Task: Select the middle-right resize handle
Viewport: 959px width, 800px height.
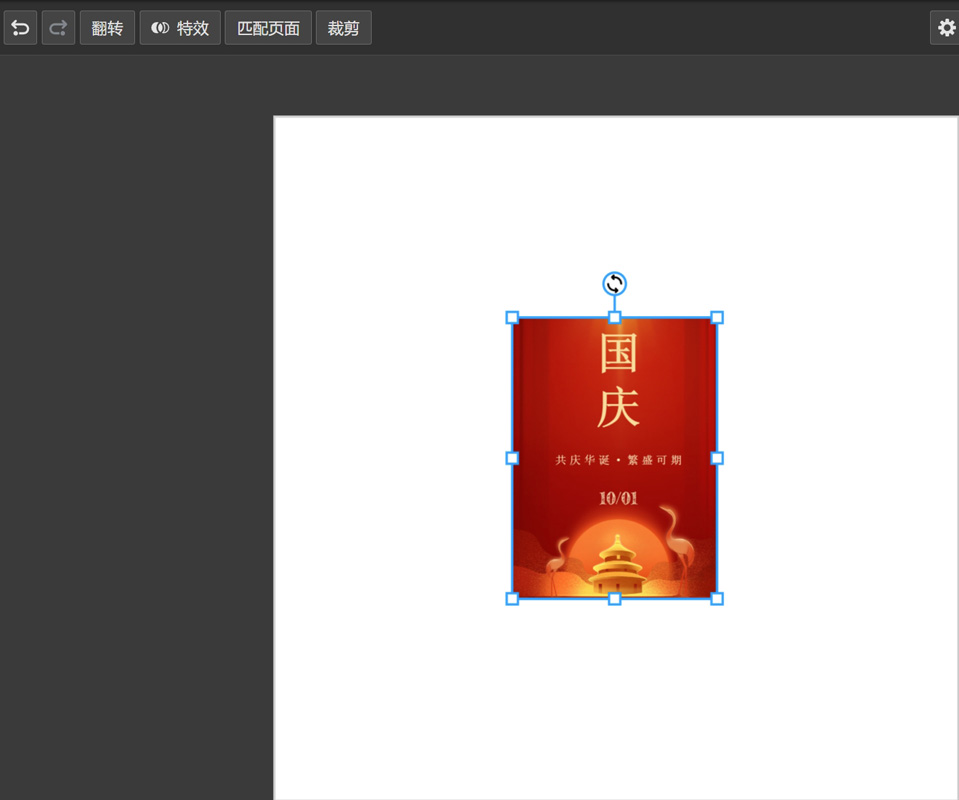Action: pos(717,458)
